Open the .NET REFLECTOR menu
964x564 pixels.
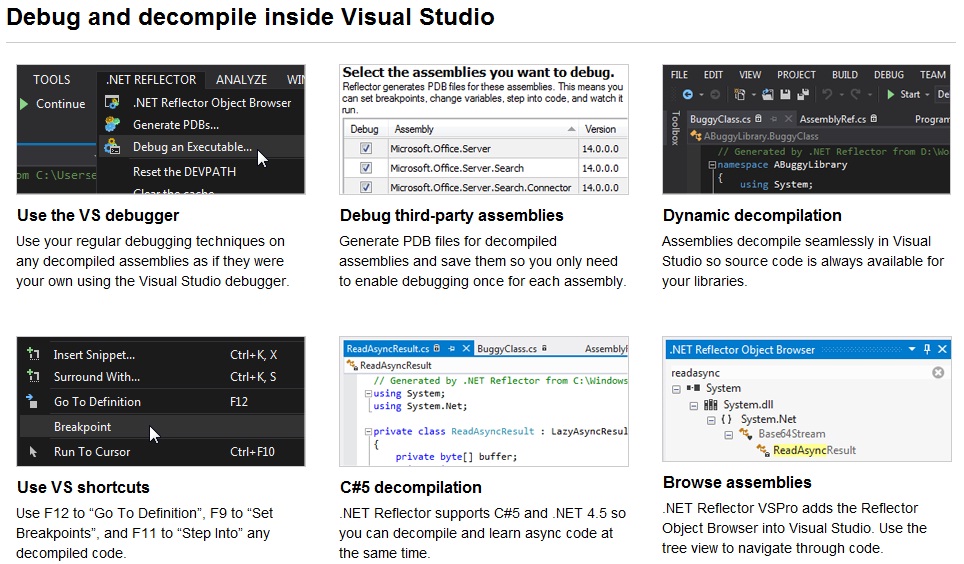click(151, 79)
